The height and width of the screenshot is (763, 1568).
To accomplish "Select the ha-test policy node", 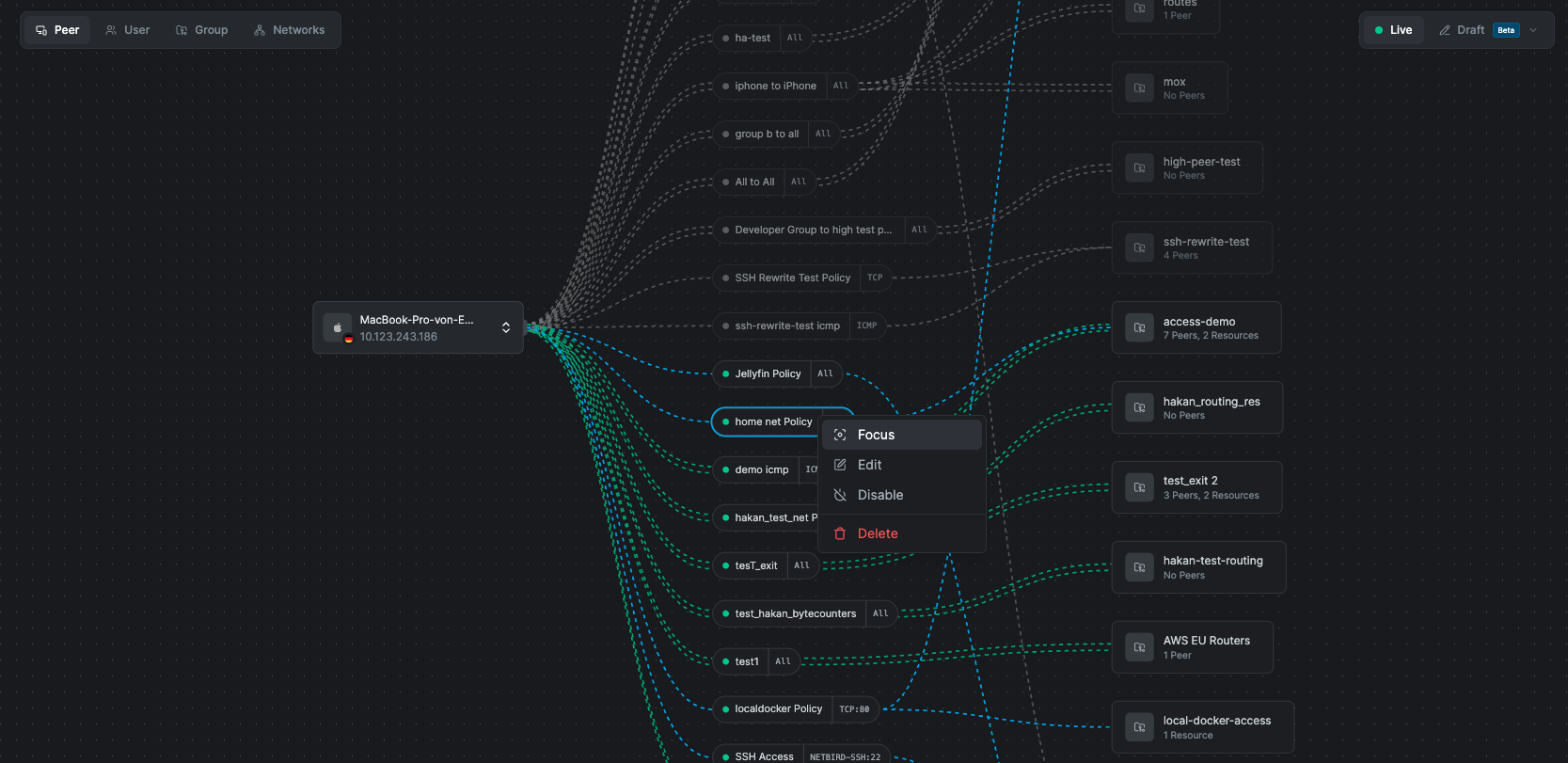I will pyautogui.click(x=762, y=38).
